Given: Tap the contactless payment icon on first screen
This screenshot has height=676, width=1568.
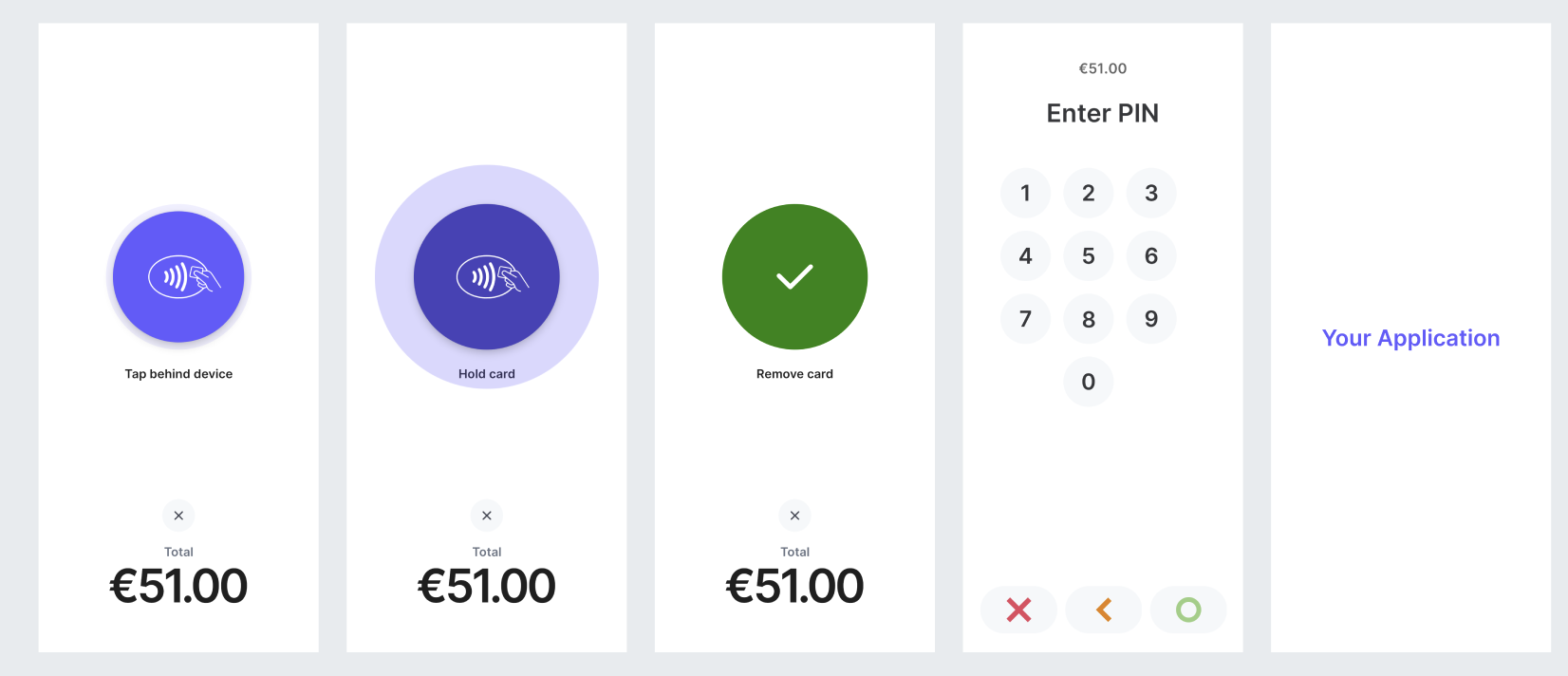Looking at the screenshot, I should [x=178, y=276].
